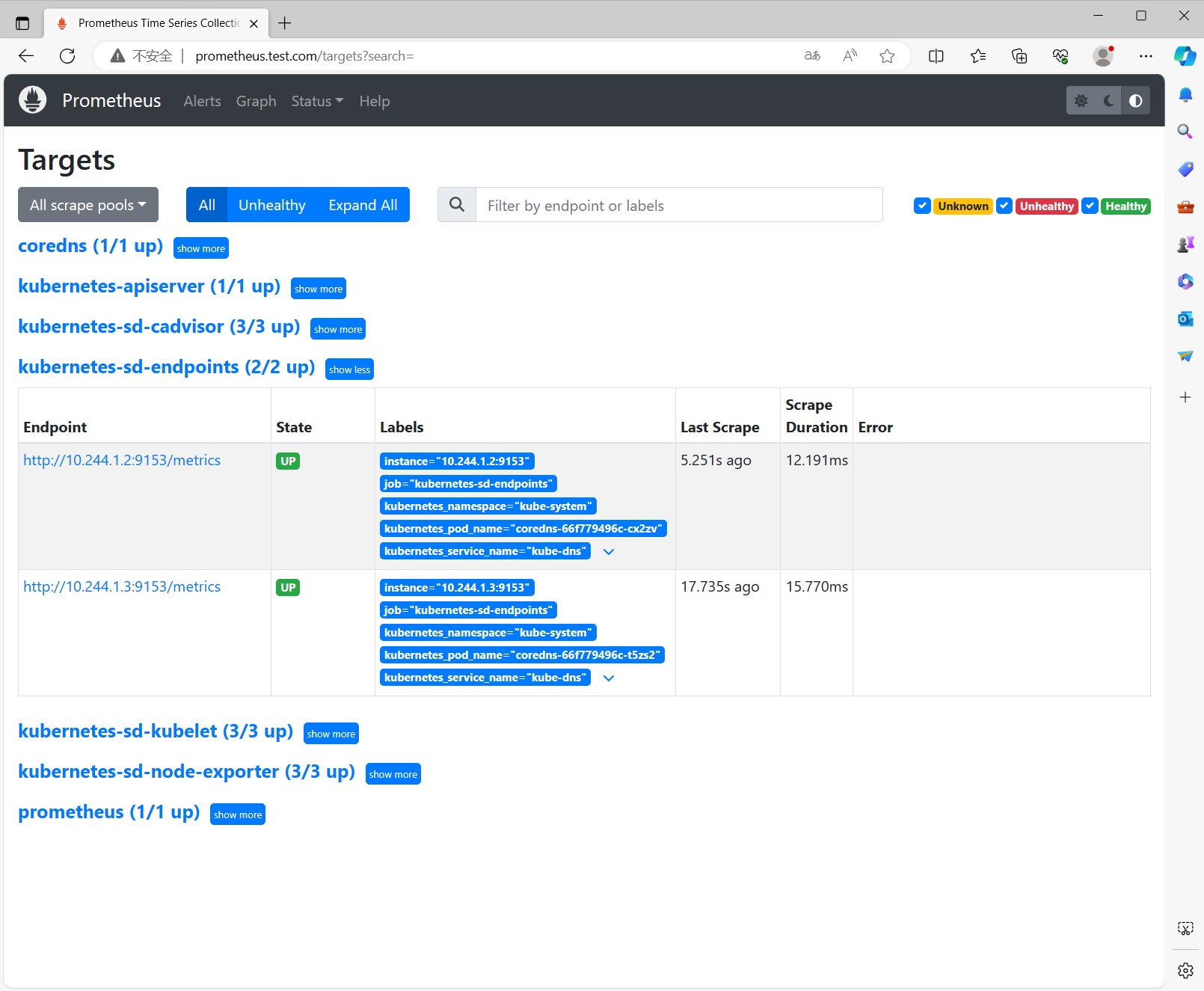Click Expand All target pools

[x=363, y=205]
